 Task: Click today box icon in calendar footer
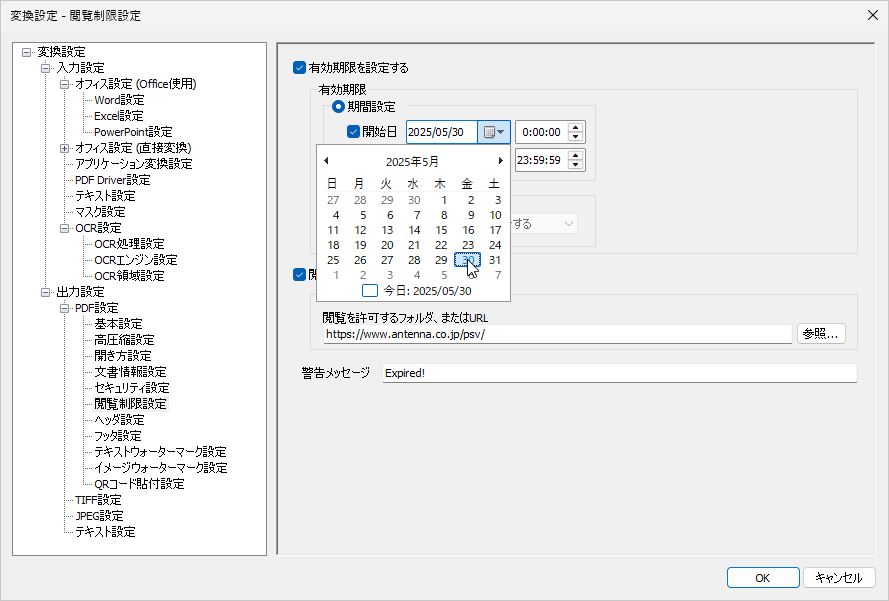(370, 291)
